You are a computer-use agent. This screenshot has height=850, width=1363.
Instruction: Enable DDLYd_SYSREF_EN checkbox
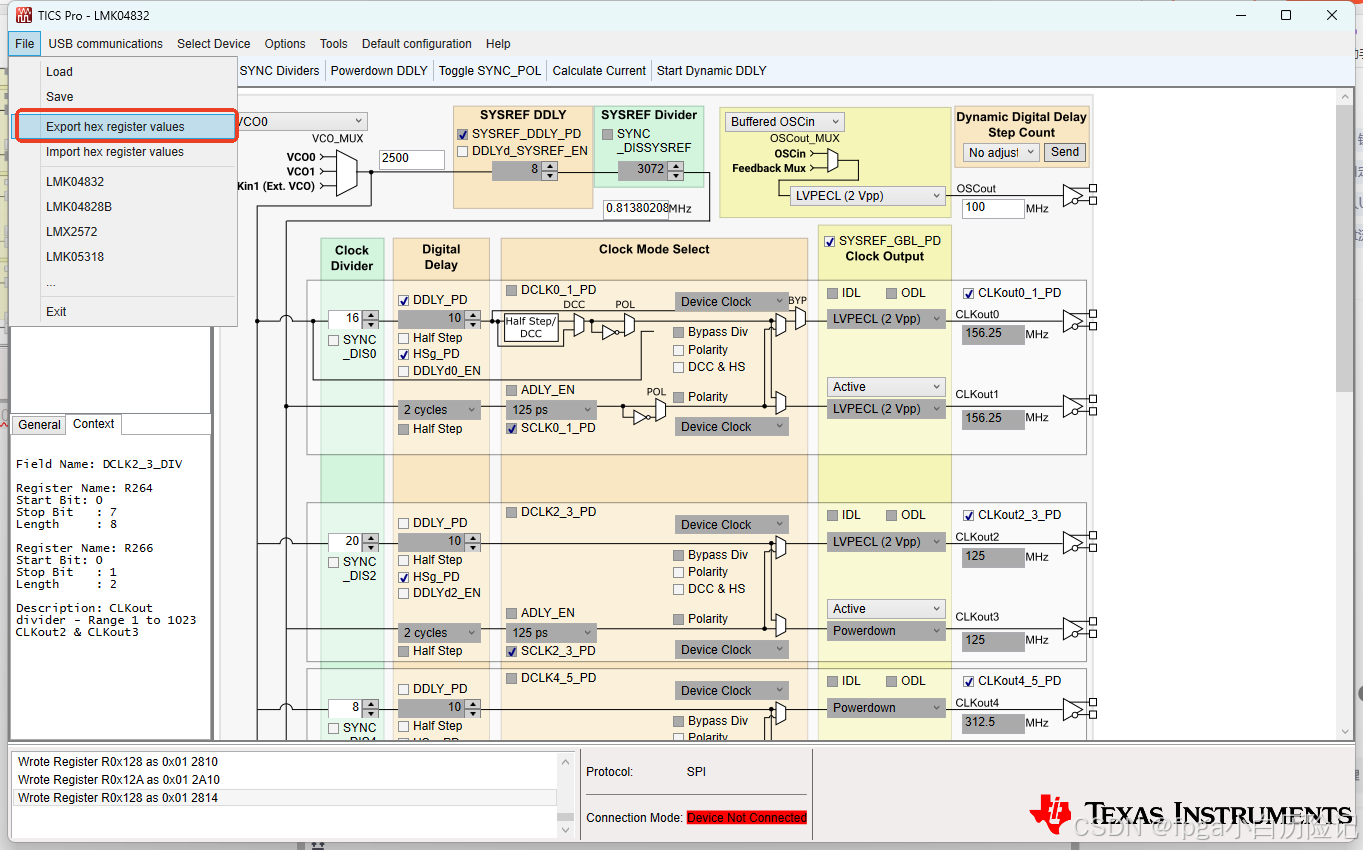[463, 152]
